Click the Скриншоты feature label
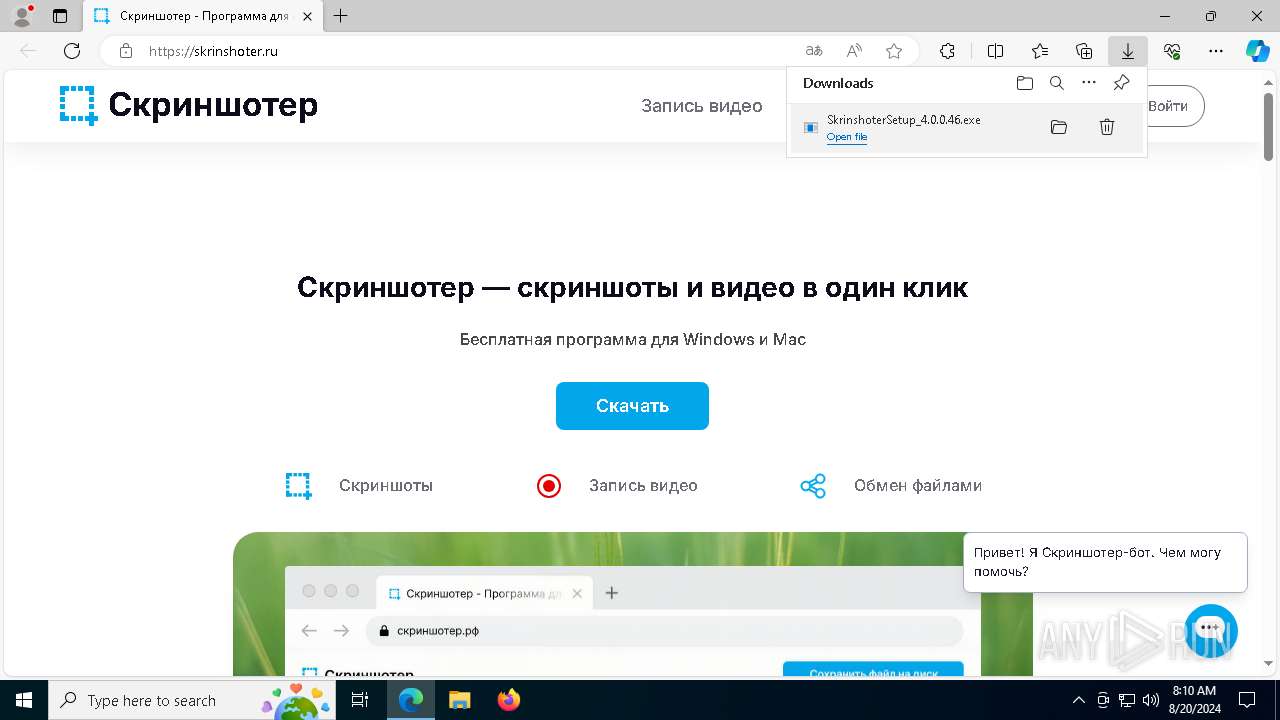This screenshot has height=720, width=1280. click(386, 486)
